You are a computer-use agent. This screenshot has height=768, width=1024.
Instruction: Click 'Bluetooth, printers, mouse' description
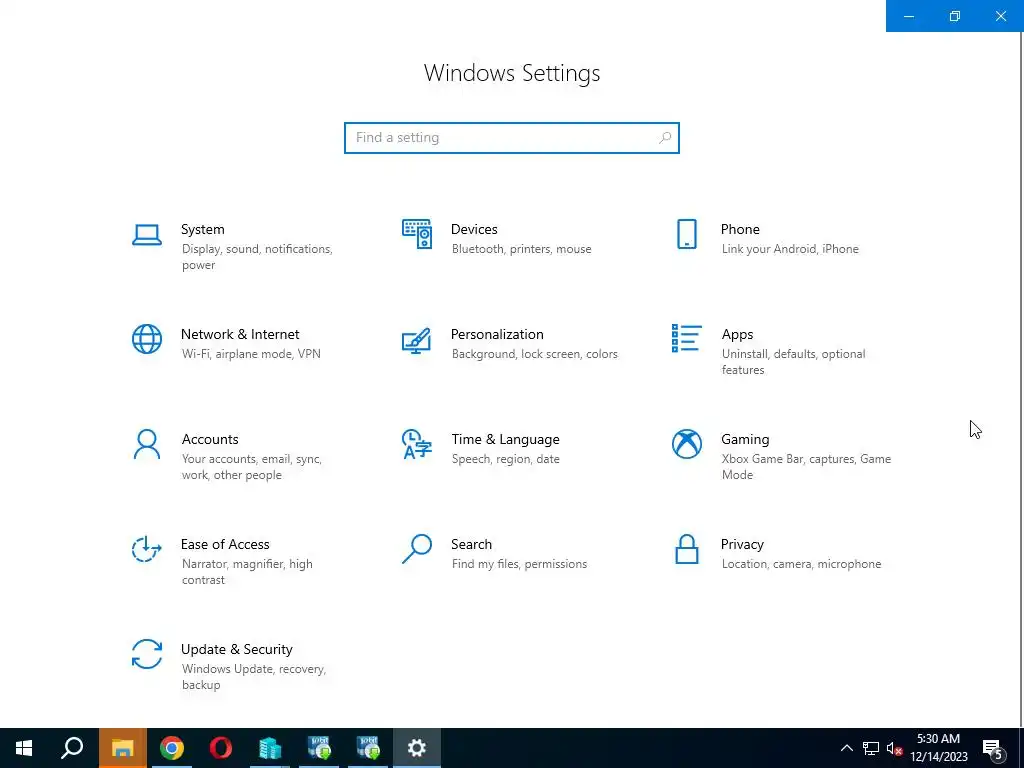point(522,249)
